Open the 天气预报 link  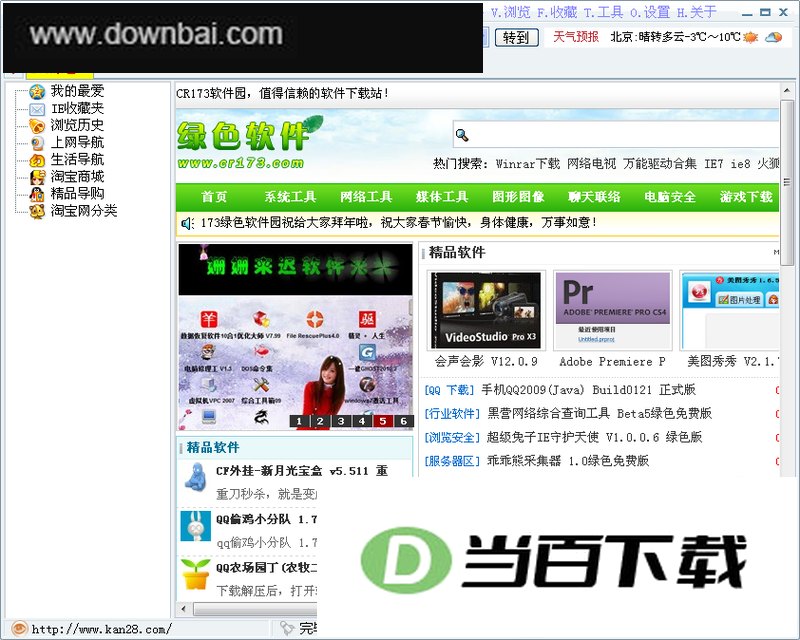576,37
